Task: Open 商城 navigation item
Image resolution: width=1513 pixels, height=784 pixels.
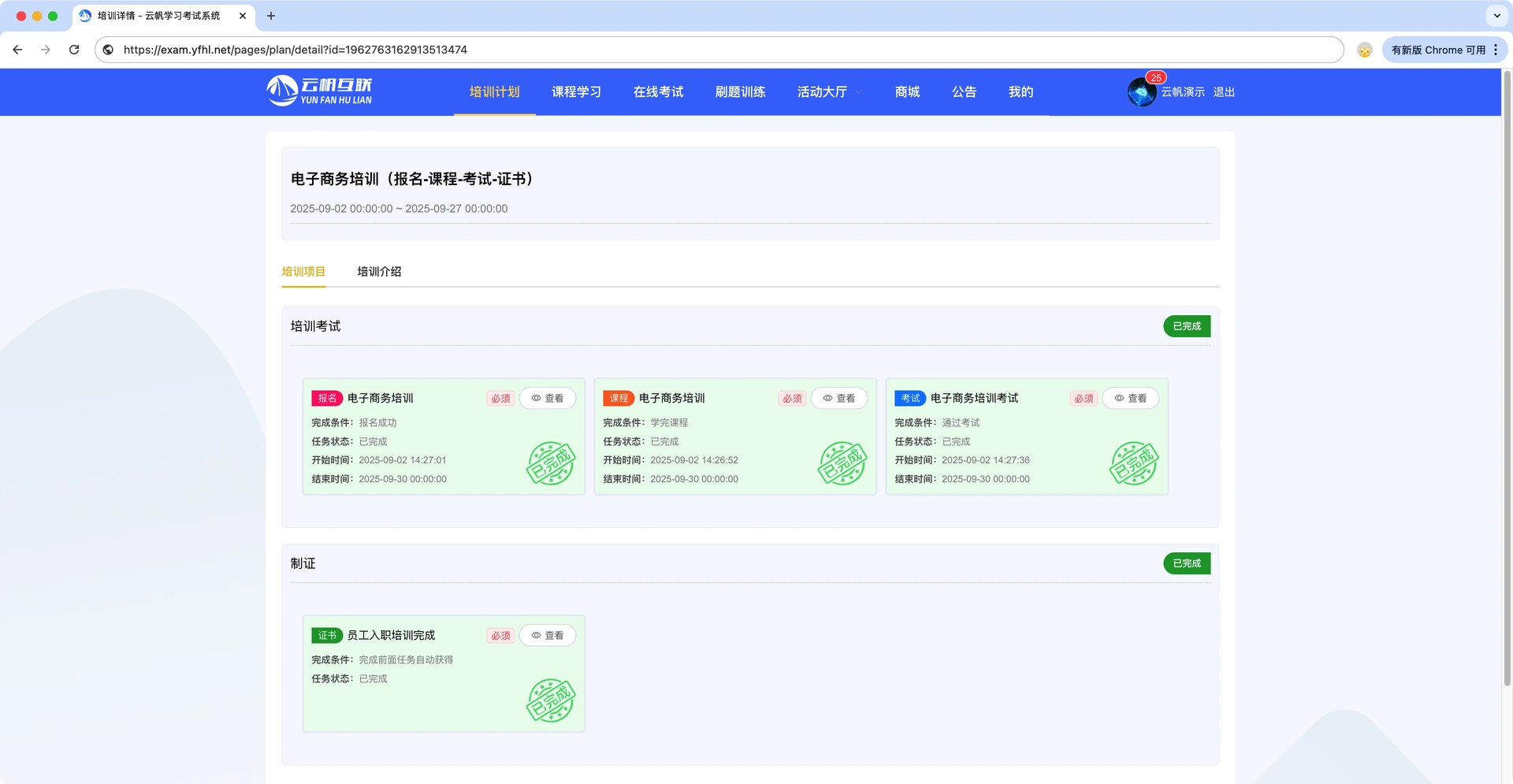Action: pyautogui.click(x=907, y=92)
